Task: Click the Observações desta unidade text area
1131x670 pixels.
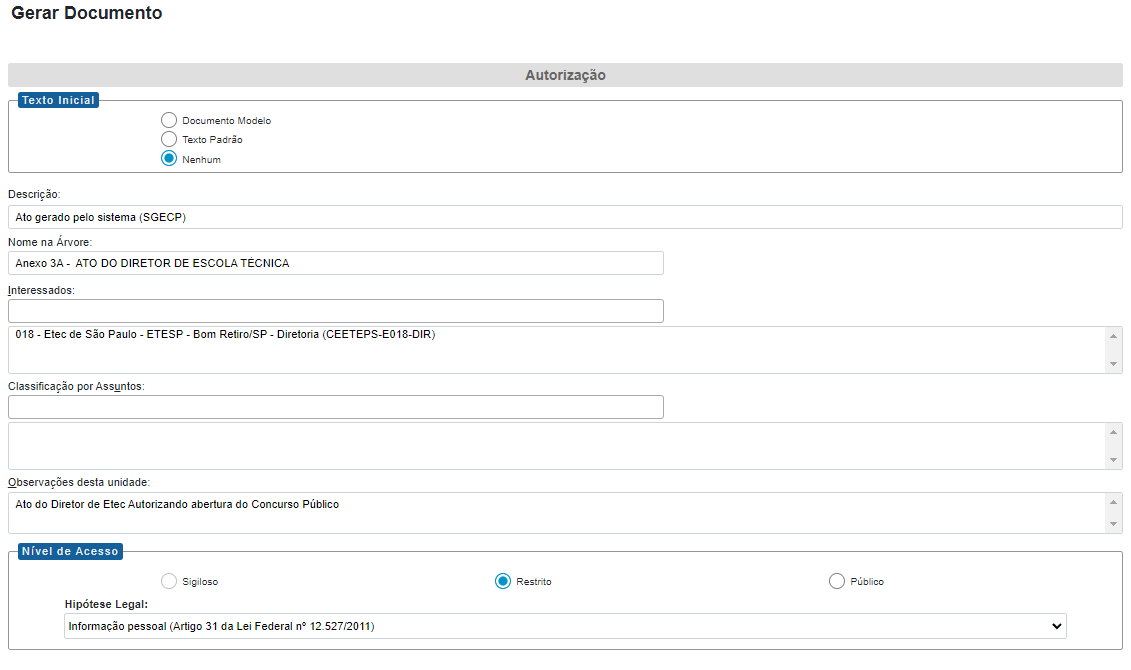Action: click(555, 513)
